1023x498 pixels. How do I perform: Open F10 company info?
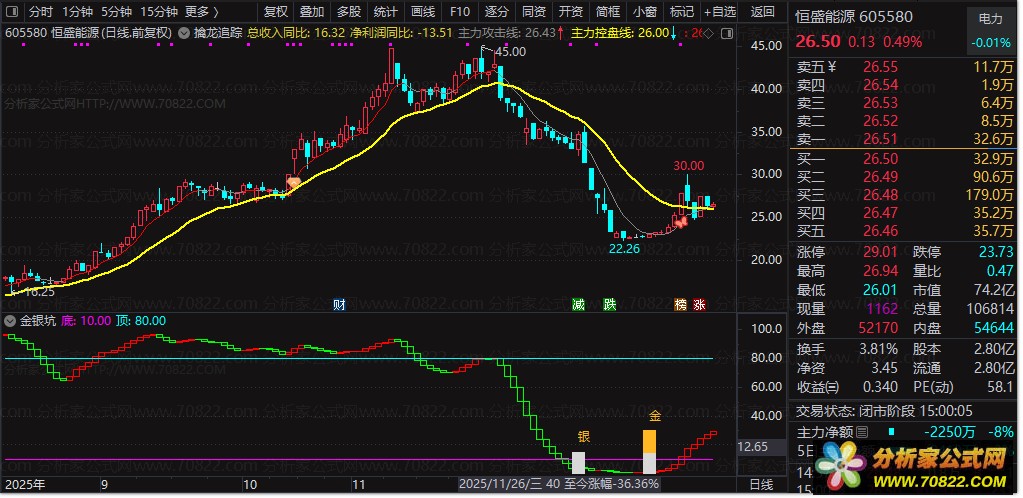click(459, 12)
